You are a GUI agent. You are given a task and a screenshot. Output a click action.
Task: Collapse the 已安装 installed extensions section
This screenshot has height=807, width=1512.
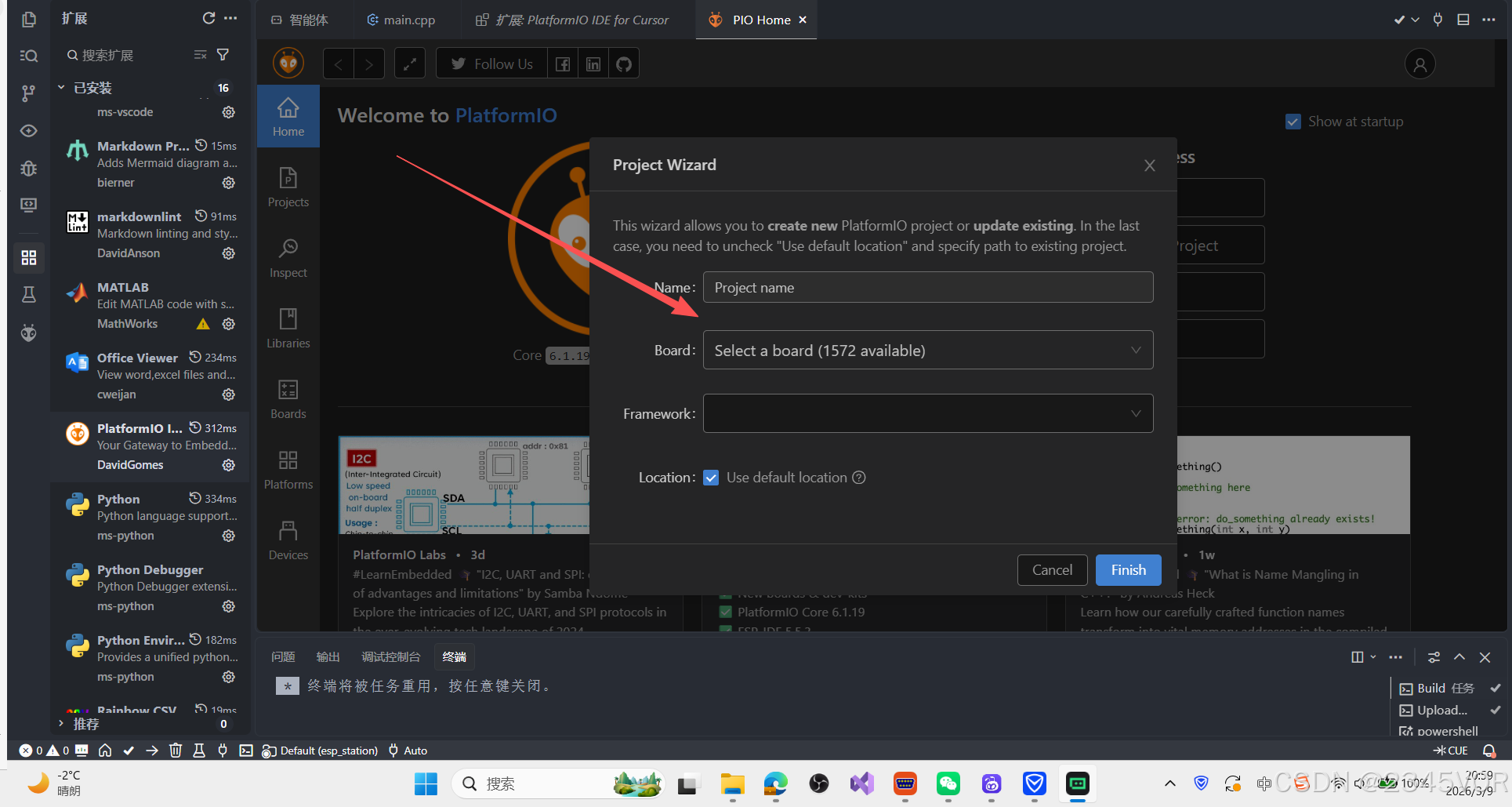click(61, 88)
